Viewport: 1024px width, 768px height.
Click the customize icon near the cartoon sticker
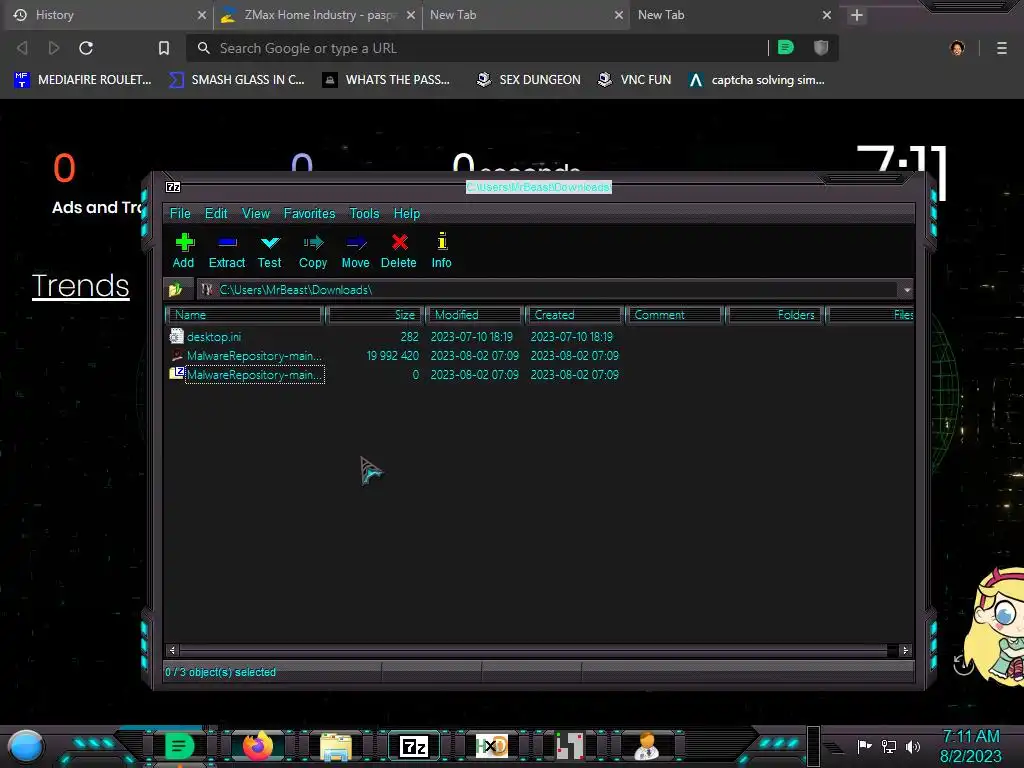click(x=963, y=665)
